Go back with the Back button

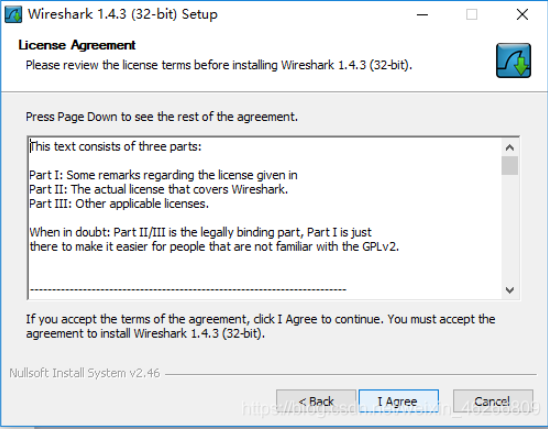(x=316, y=401)
